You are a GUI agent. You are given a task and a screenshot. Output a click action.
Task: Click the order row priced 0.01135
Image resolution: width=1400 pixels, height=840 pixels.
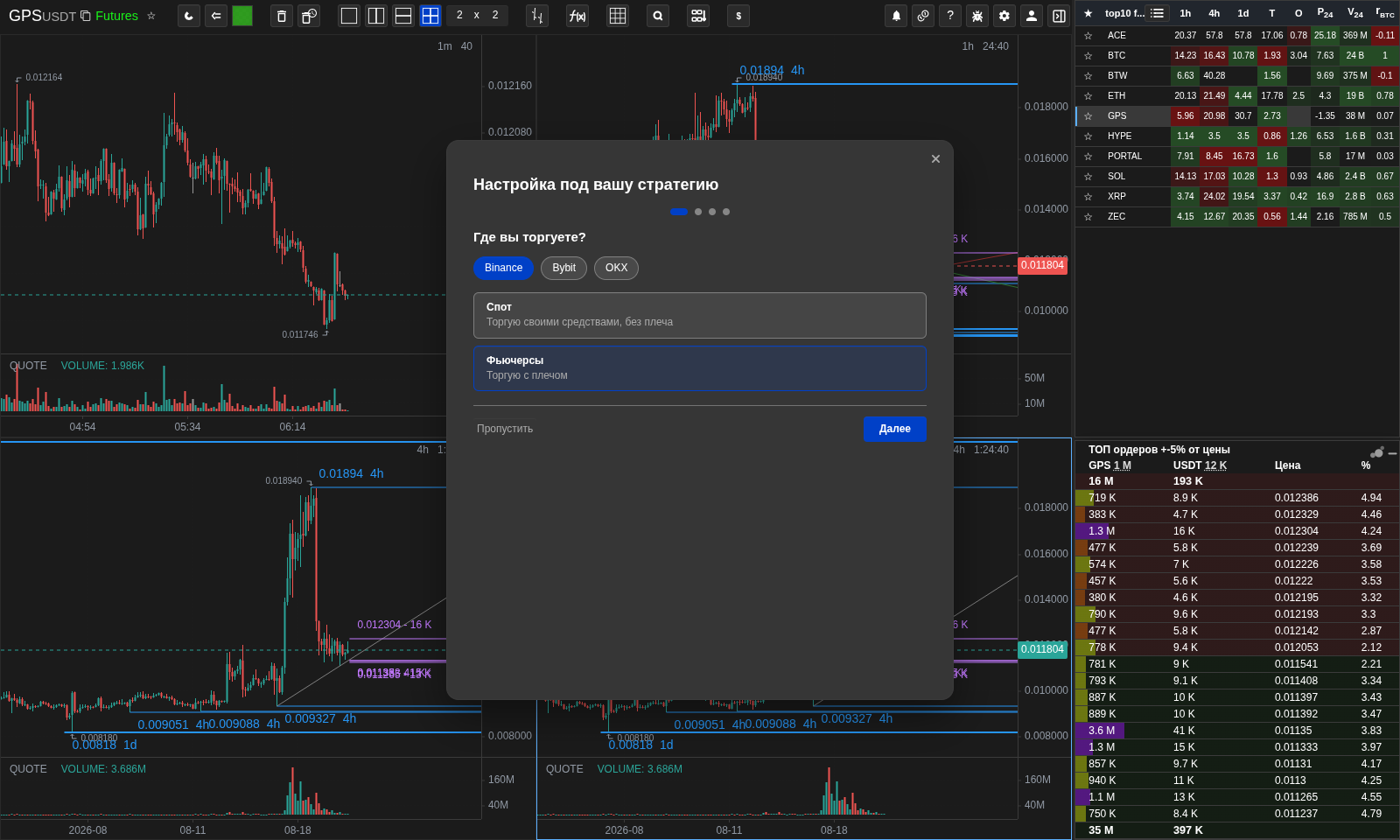(x=1237, y=731)
